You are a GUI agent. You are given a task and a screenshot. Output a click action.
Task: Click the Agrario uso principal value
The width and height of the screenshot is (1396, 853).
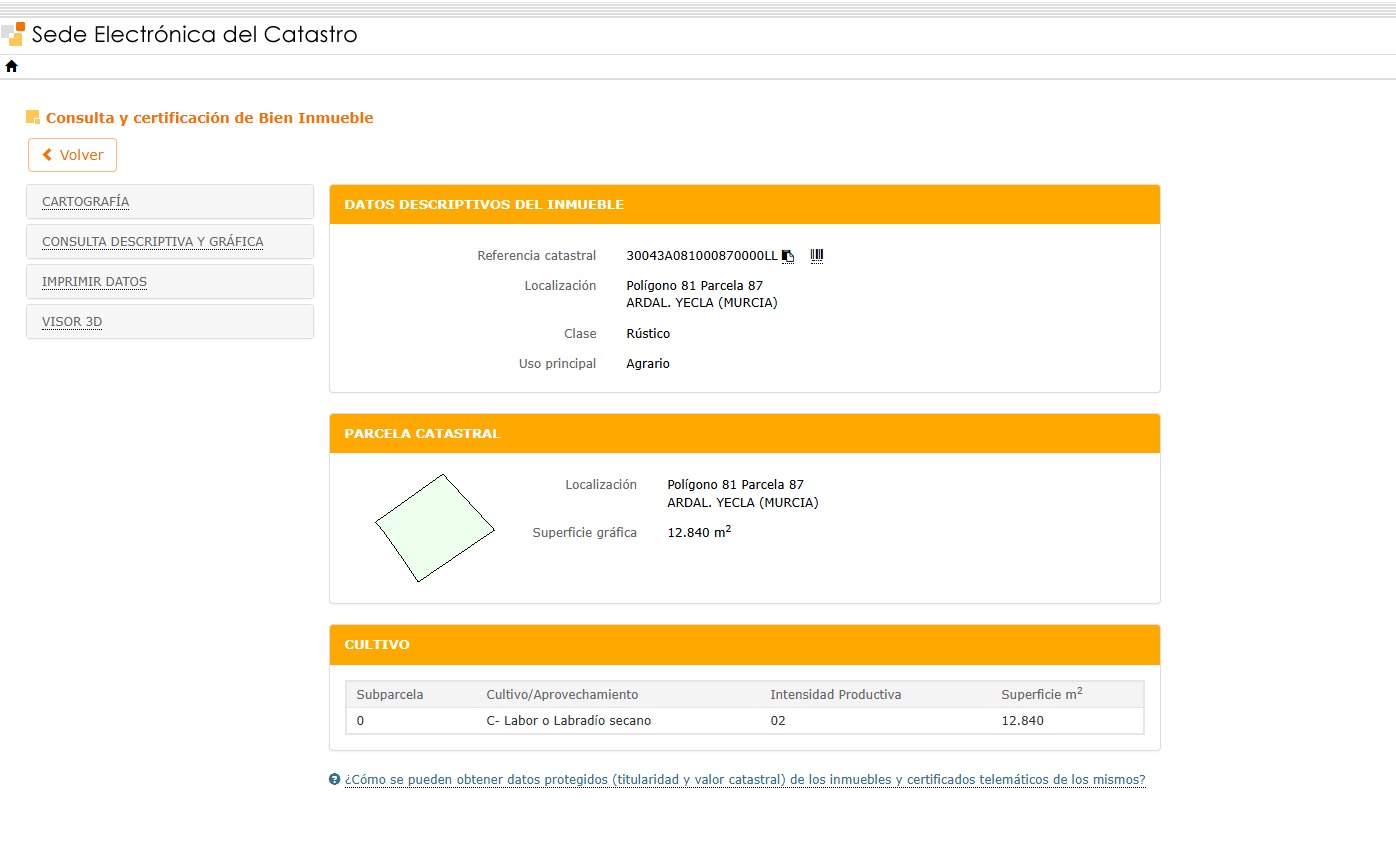(x=648, y=364)
